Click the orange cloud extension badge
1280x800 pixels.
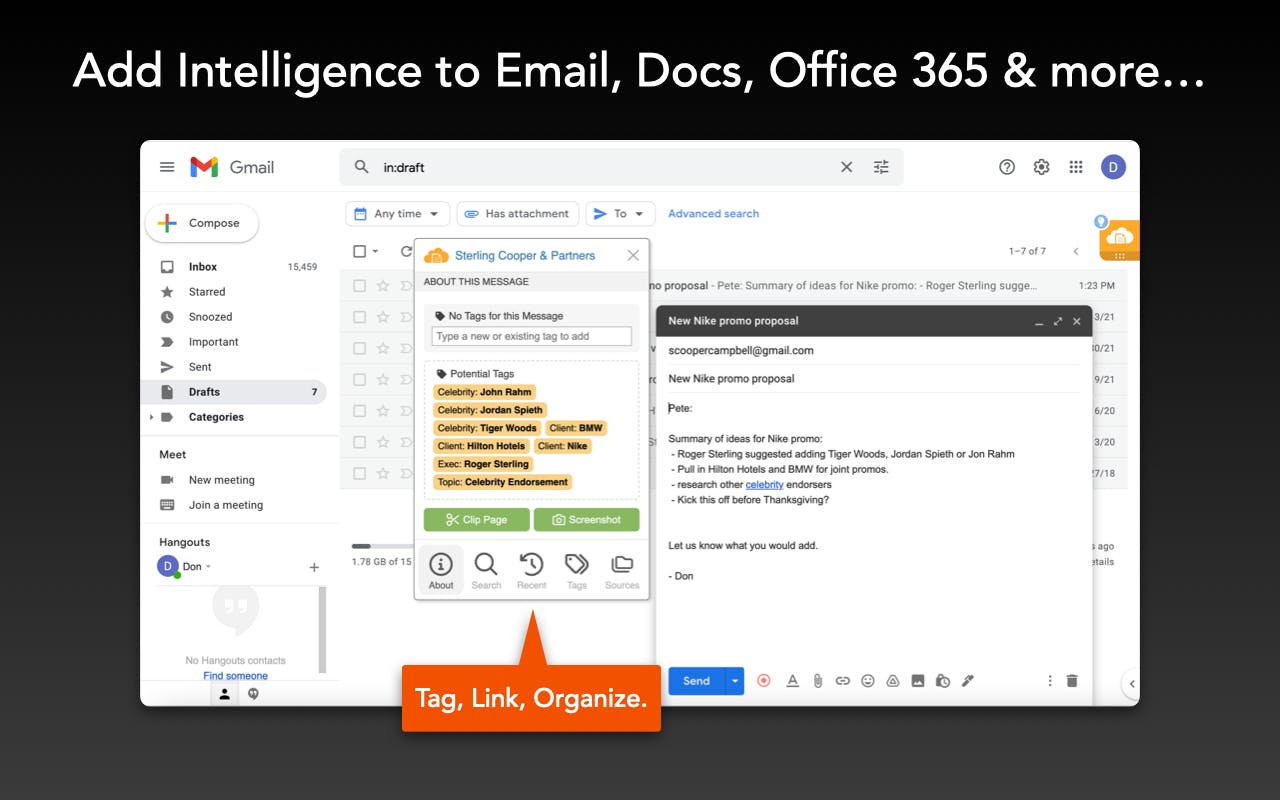pos(1119,239)
